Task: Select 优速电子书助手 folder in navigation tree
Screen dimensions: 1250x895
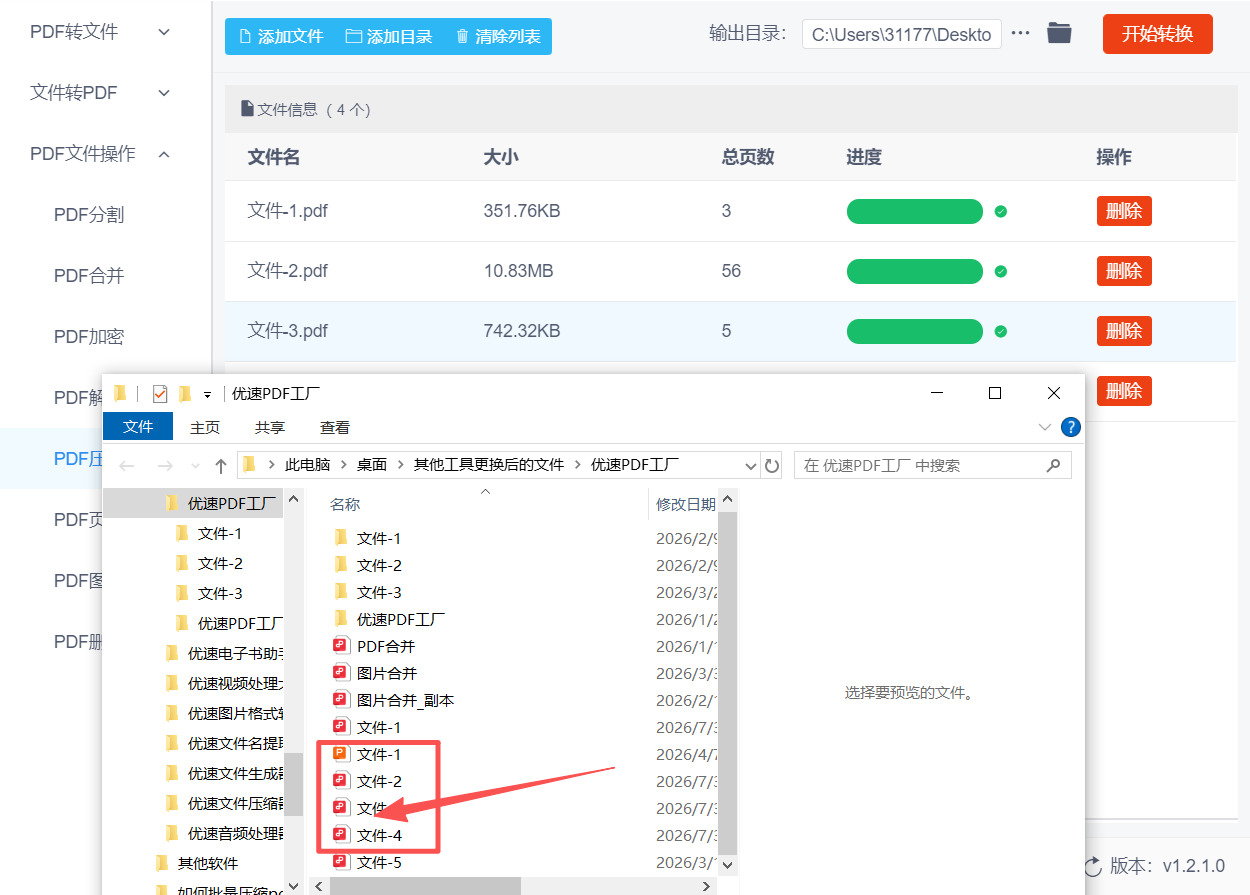Action: [x=236, y=653]
